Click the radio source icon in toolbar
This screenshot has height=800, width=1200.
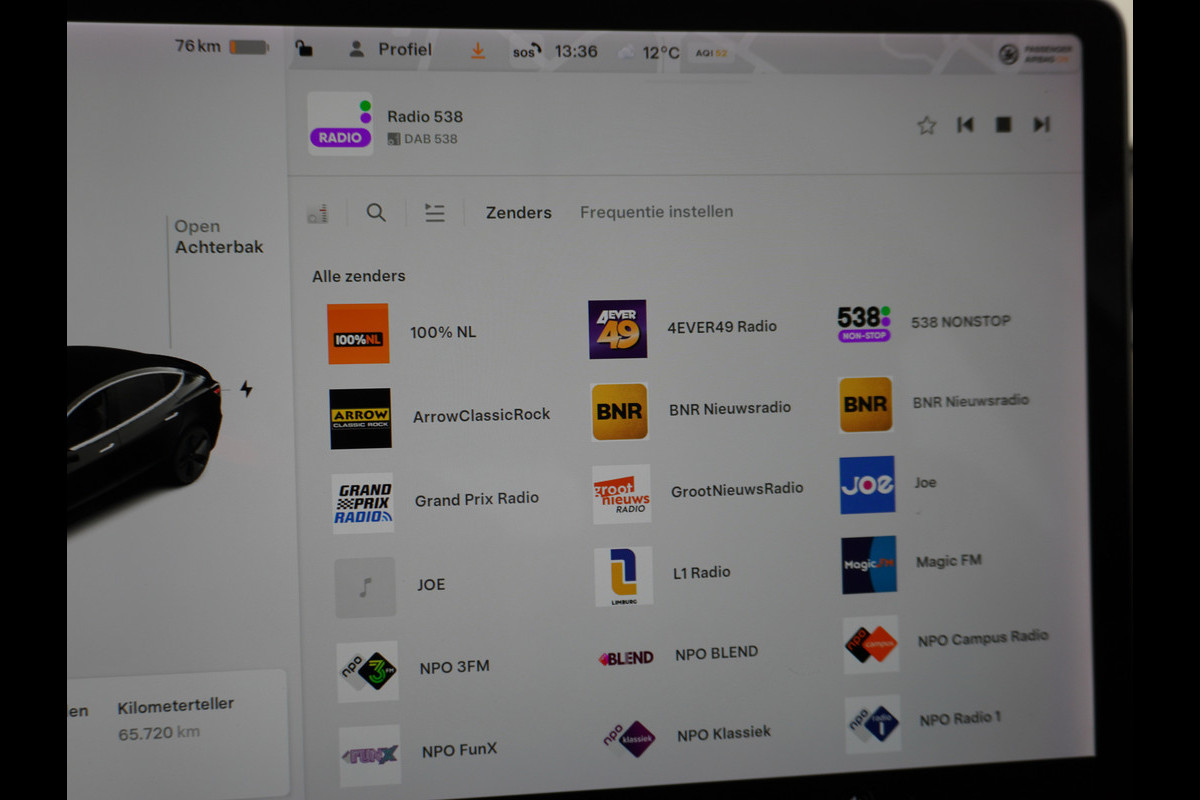coord(317,213)
